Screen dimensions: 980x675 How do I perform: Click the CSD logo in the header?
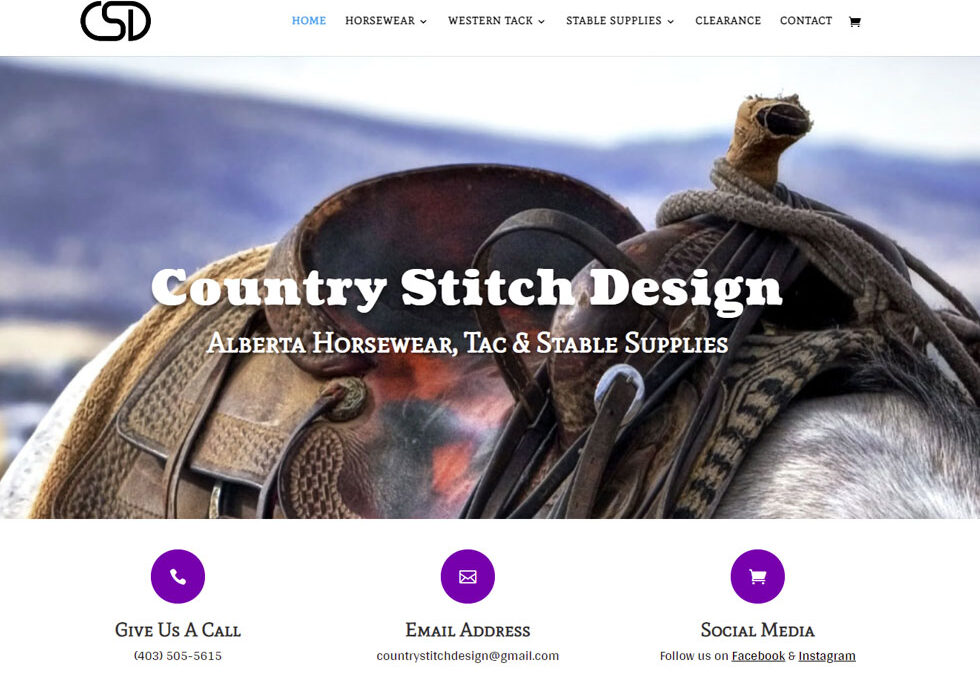[116, 21]
